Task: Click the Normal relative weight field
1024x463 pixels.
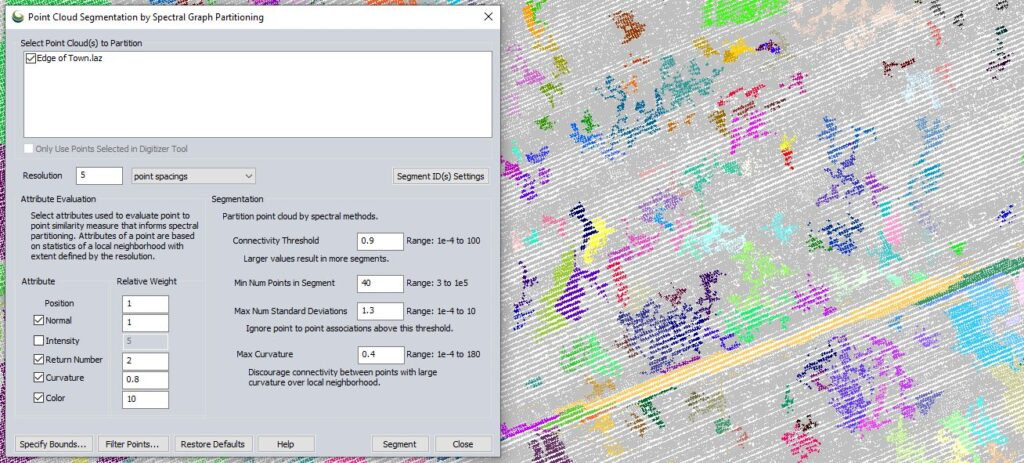Action: tap(145, 323)
